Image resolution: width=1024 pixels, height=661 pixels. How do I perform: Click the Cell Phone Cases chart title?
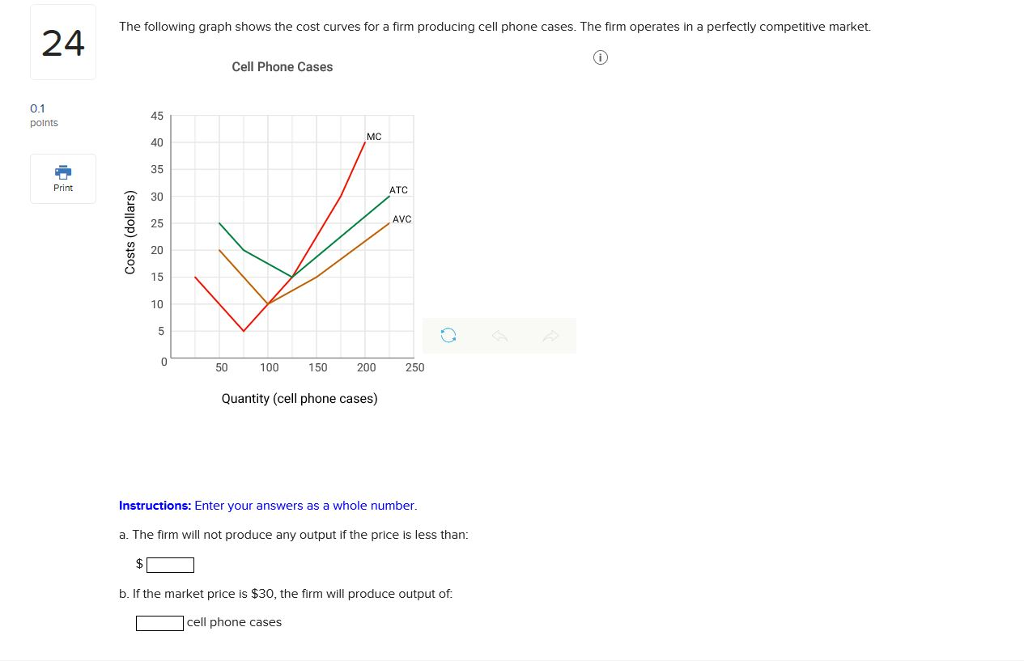[x=282, y=66]
